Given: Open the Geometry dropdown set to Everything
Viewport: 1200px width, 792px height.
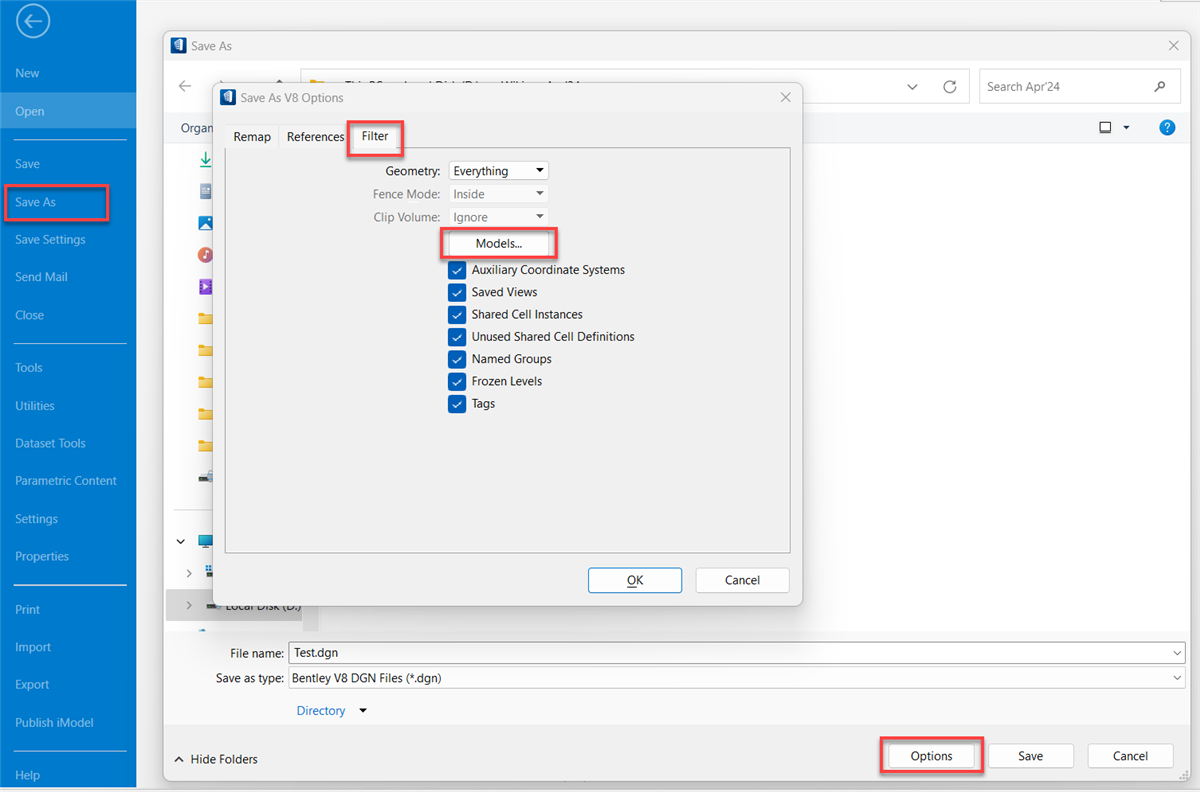Looking at the screenshot, I should (498, 171).
